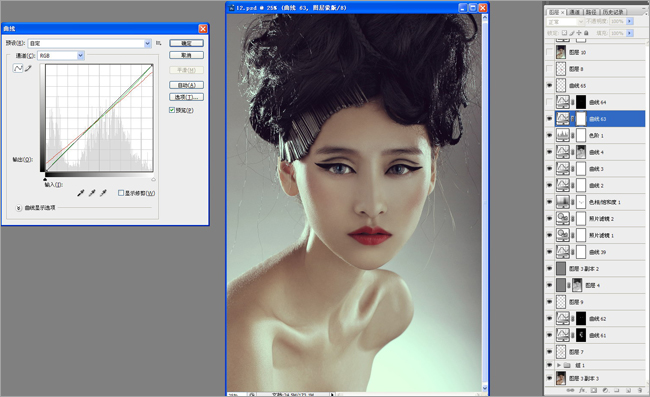Close the Curves dialog

(203, 29)
